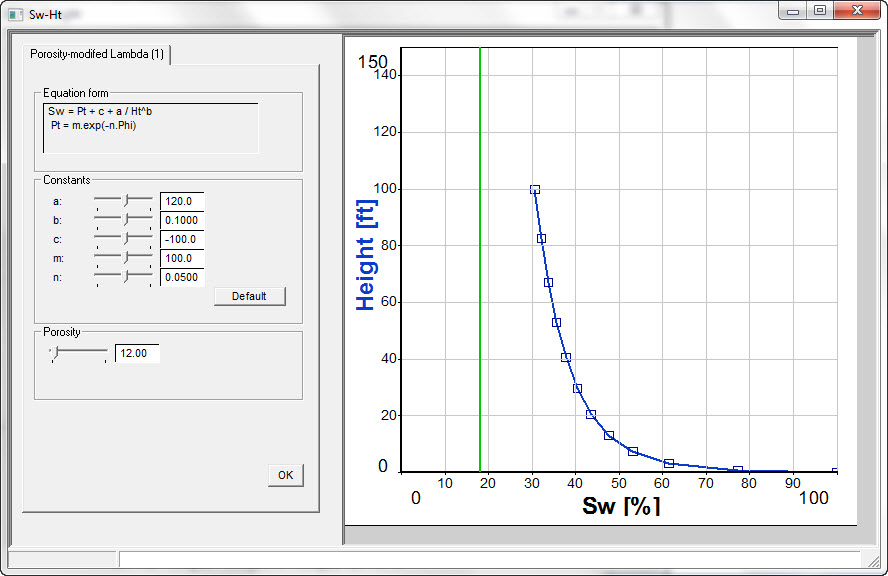Click the constant n field showing 0.0500
This screenshot has height=576, width=888.
click(181, 277)
